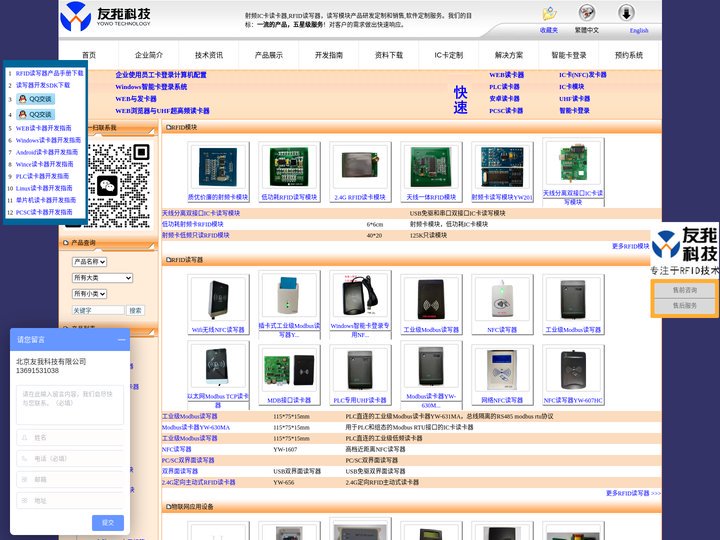Click the IC卡(NFC)发卡器 quick link
The height and width of the screenshot is (540, 720).
tap(583, 75)
